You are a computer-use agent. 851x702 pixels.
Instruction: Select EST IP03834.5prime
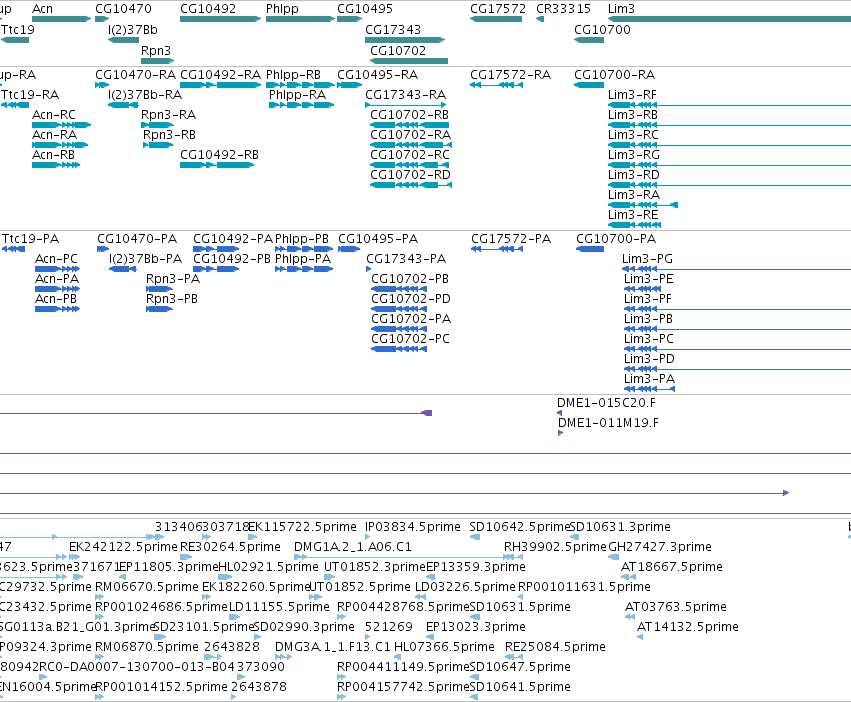pyautogui.click(x=412, y=527)
